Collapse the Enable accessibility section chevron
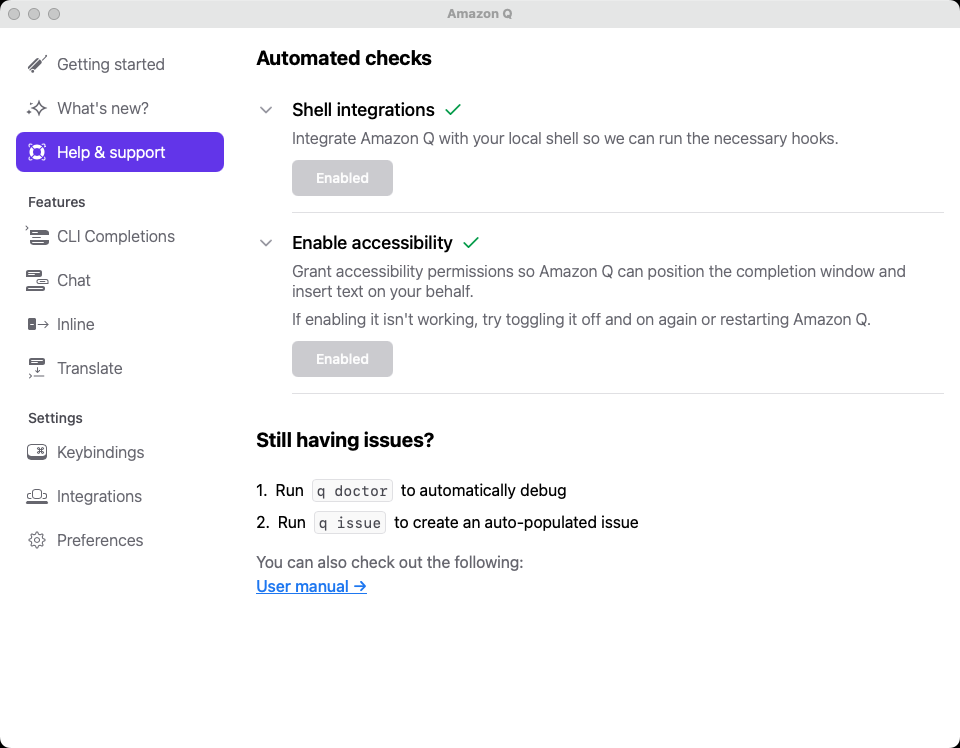The width and height of the screenshot is (960, 748). click(266, 243)
